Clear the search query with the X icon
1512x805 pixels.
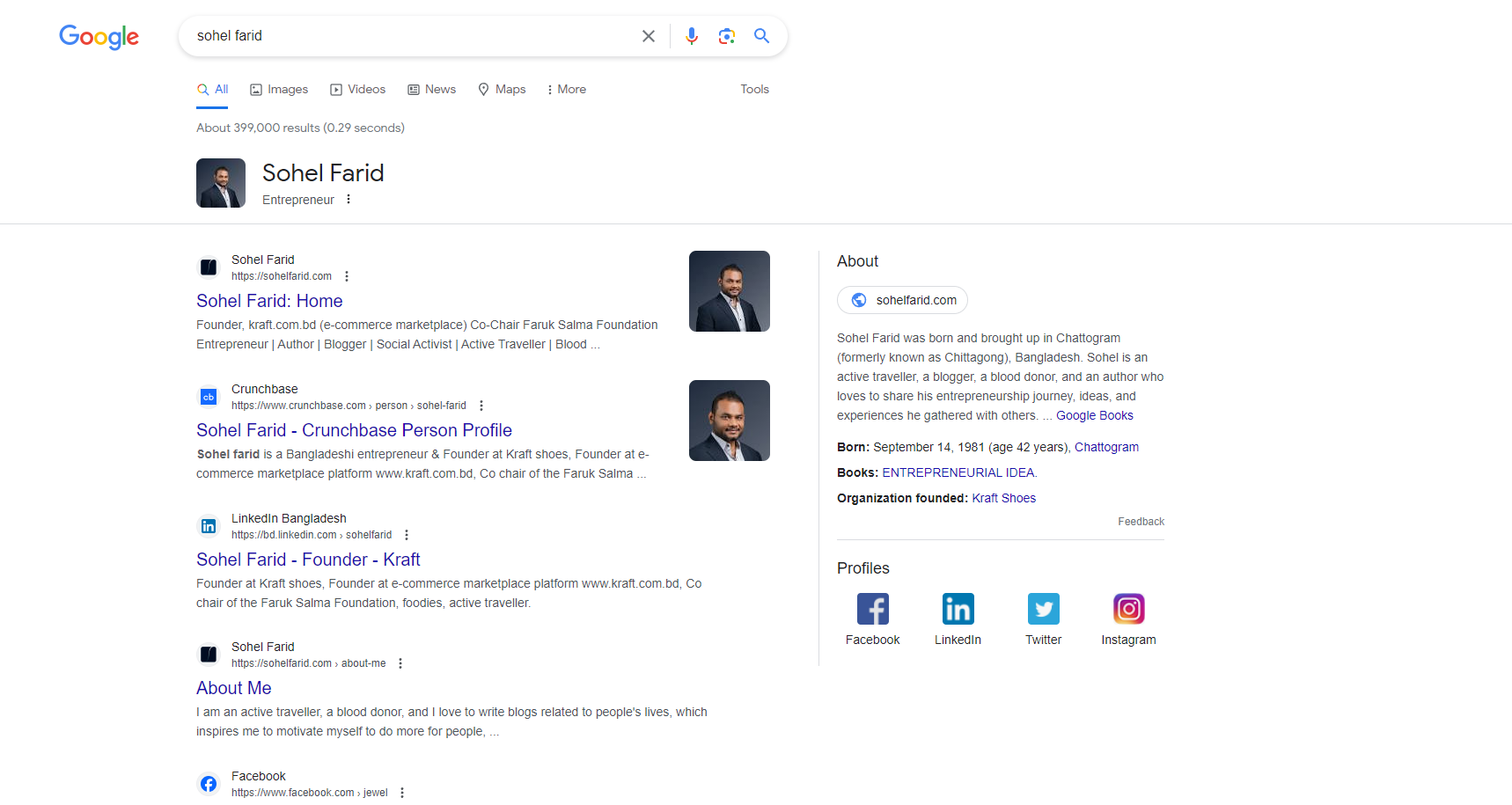pos(649,36)
